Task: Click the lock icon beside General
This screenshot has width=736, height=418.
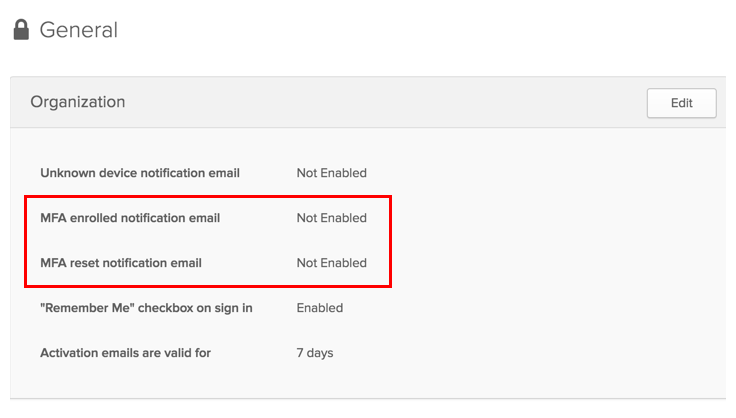Action: point(21,30)
